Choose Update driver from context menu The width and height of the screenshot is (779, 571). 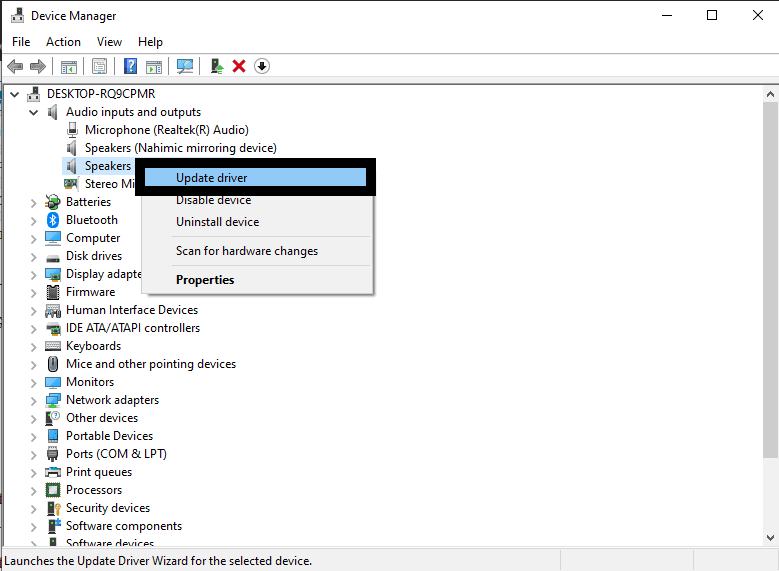coord(255,177)
